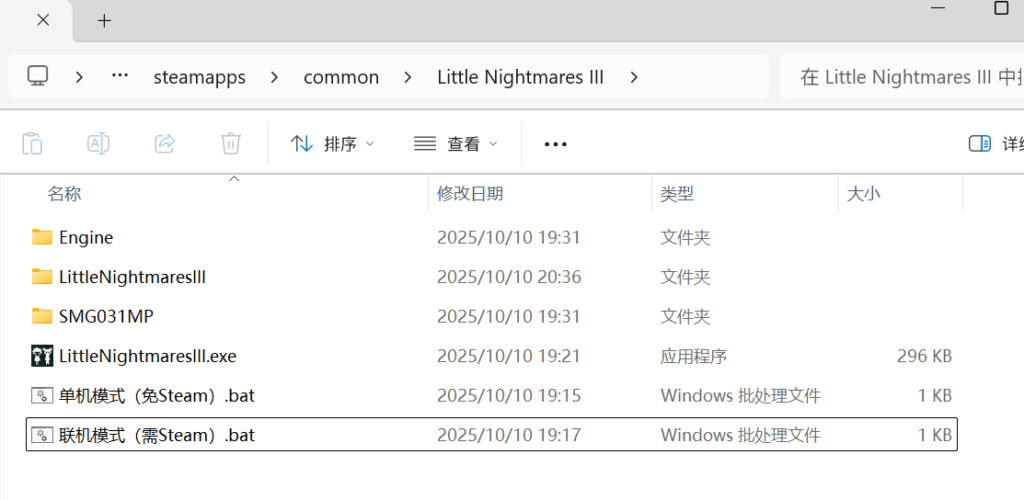The width and height of the screenshot is (1024, 500).
Task: Click the 296 KB size cell
Action: coord(925,356)
